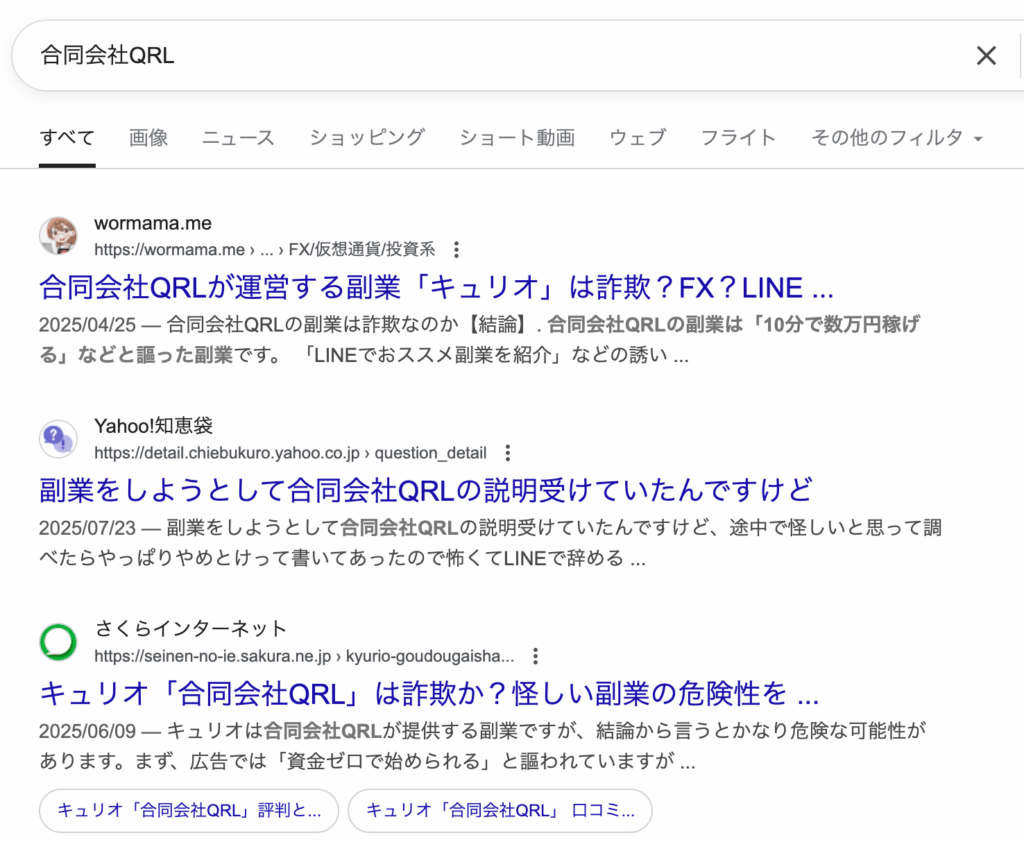Switch to the 画像 tab
Viewport: 1024px width, 842px height.
pyautogui.click(x=148, y=138)
